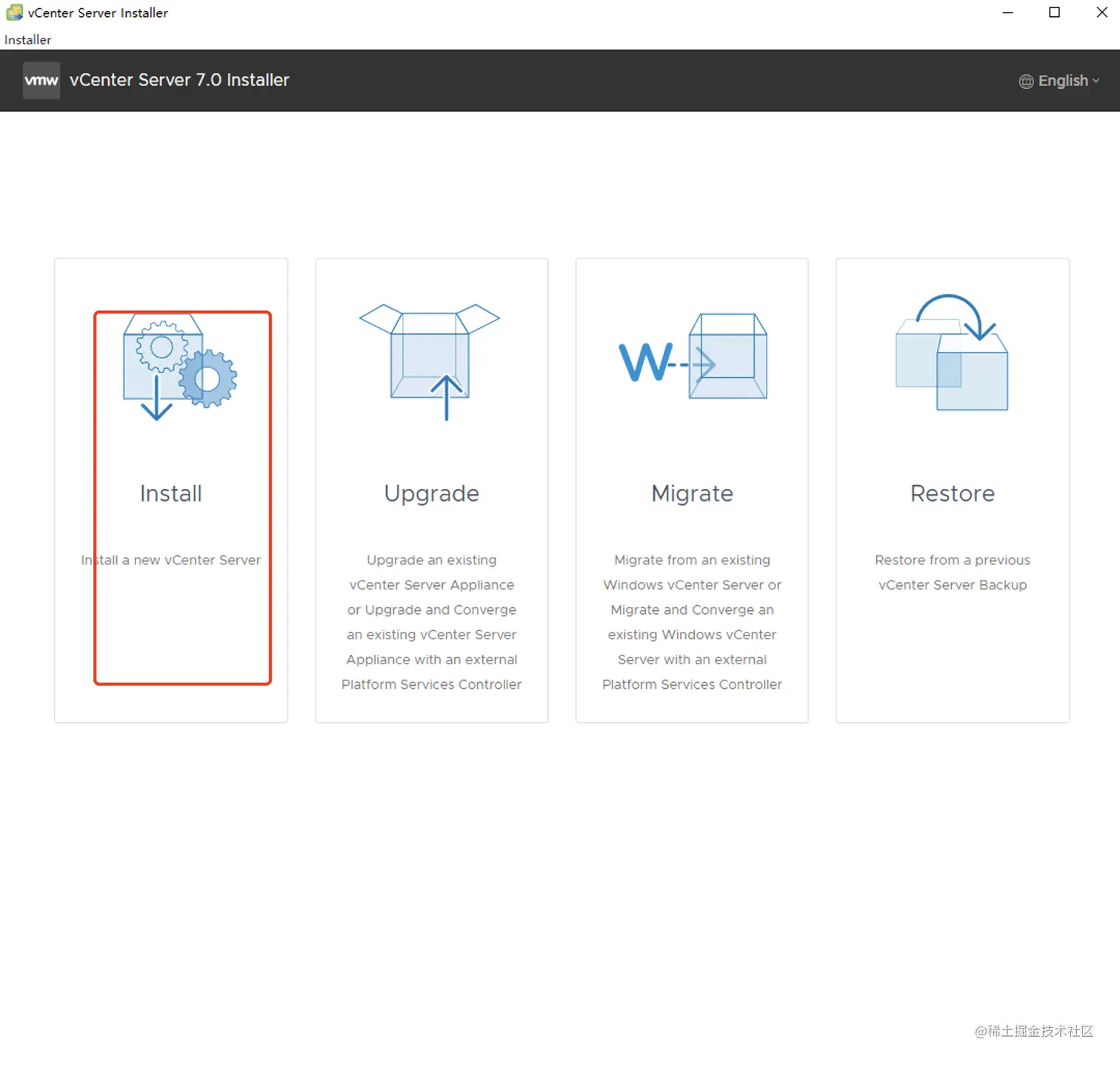
Task: Select the Restore heading
Action: tap(953, 493)
